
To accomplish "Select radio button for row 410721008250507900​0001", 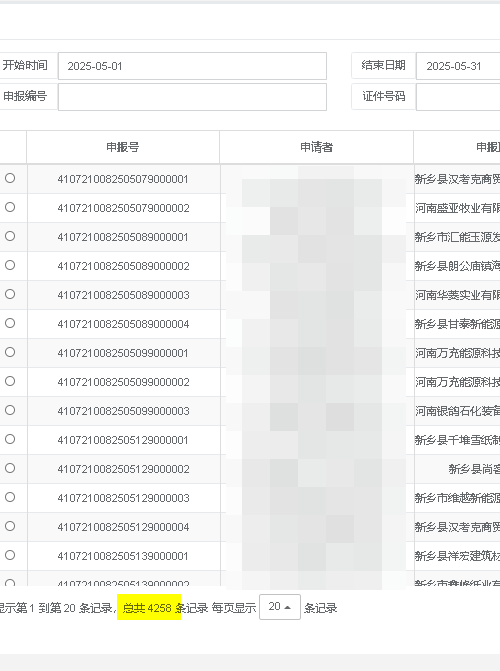I will 10,178.
